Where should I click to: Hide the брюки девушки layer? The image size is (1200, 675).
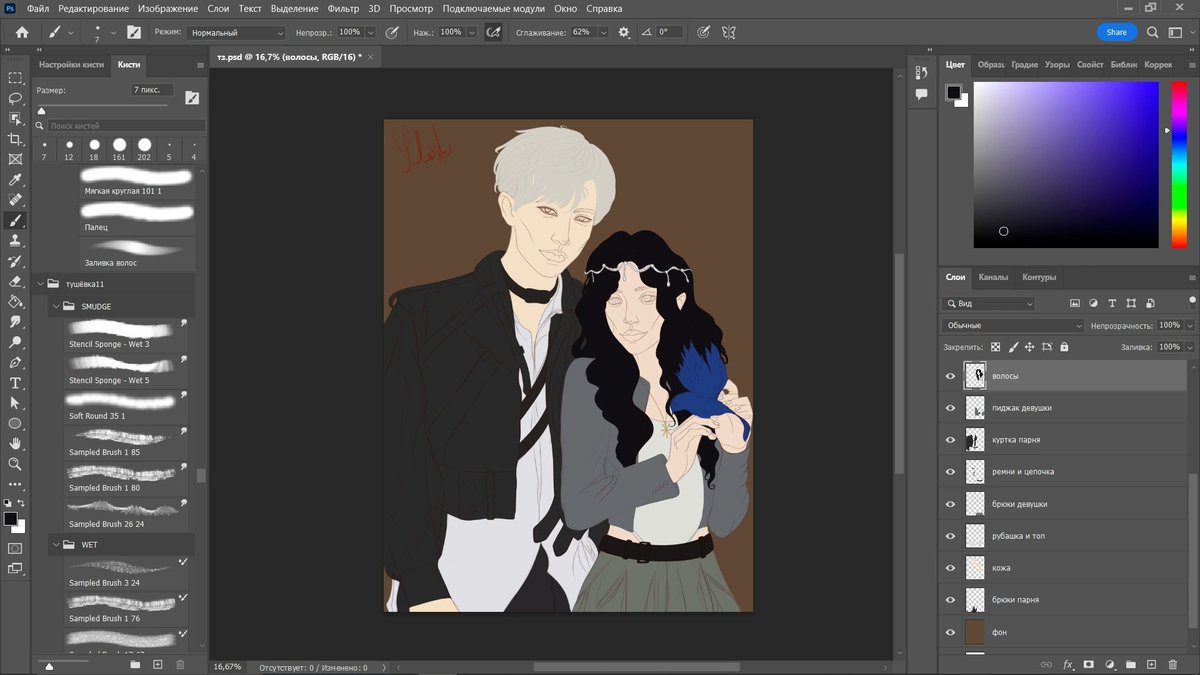[951, 504]
